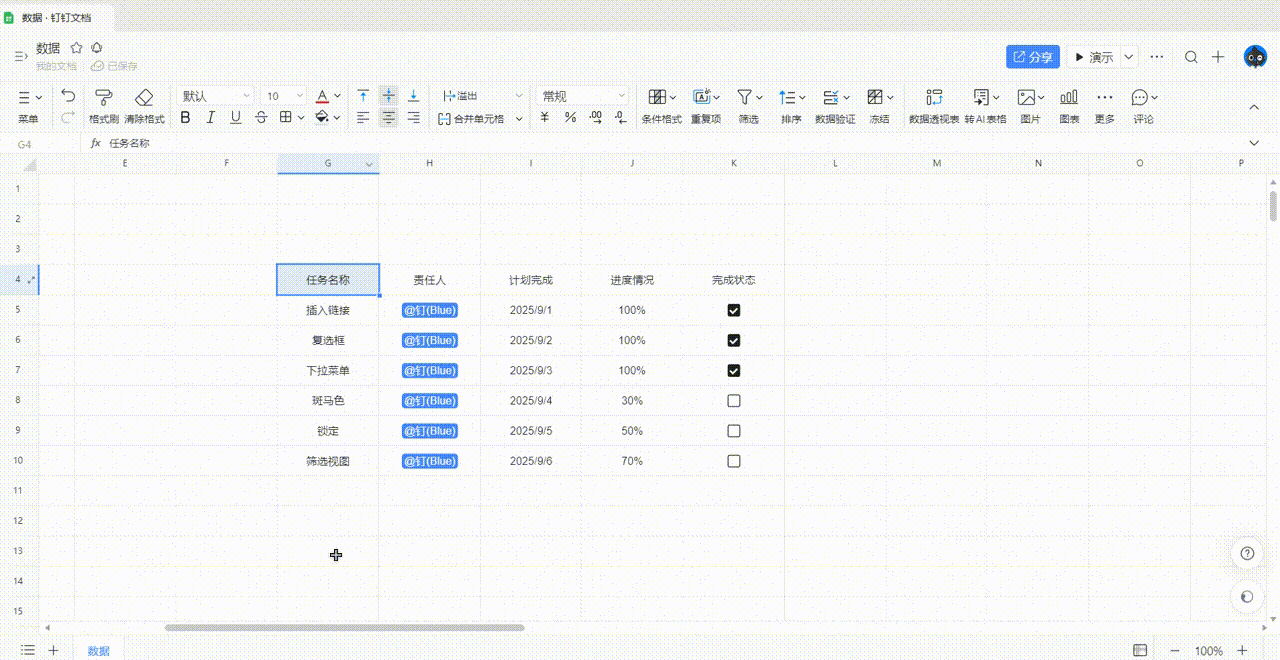1280x660 pixels.
Task: Check the 斑马色 completion checkbox
Action: click(734, 401)
